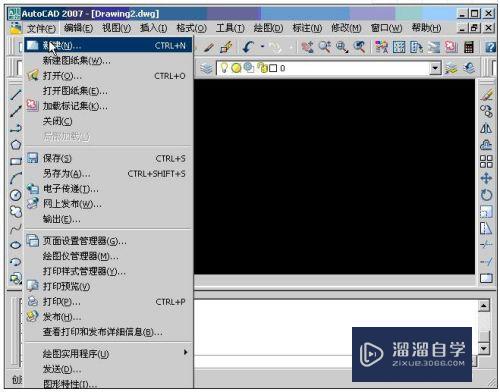The width and height of the screenshot is (500, 392).
Task: Choose 加载标记集(K)... menu entry
Action: [108, 106]
